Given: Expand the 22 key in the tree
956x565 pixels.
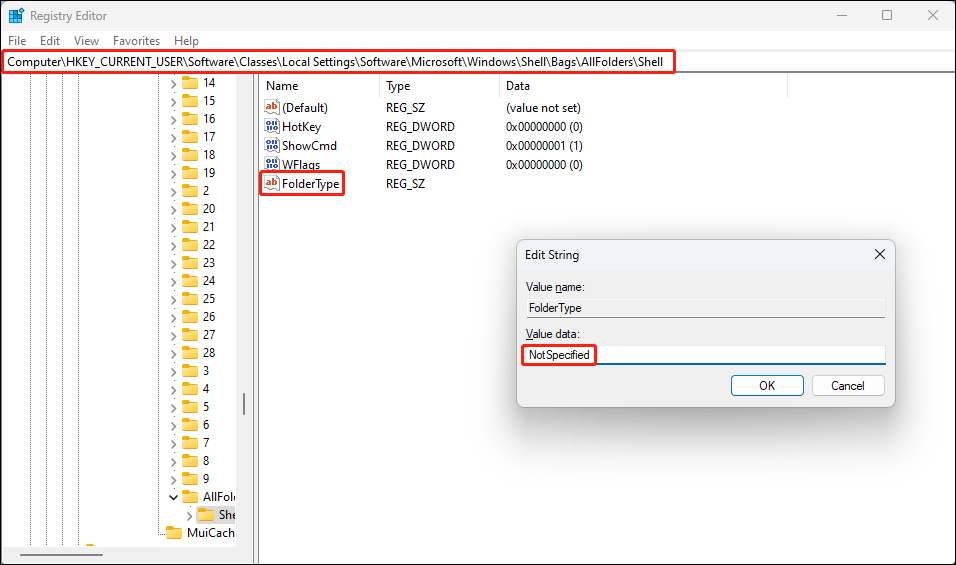Looking at the screenshot, I should click(x=173, y=245).
